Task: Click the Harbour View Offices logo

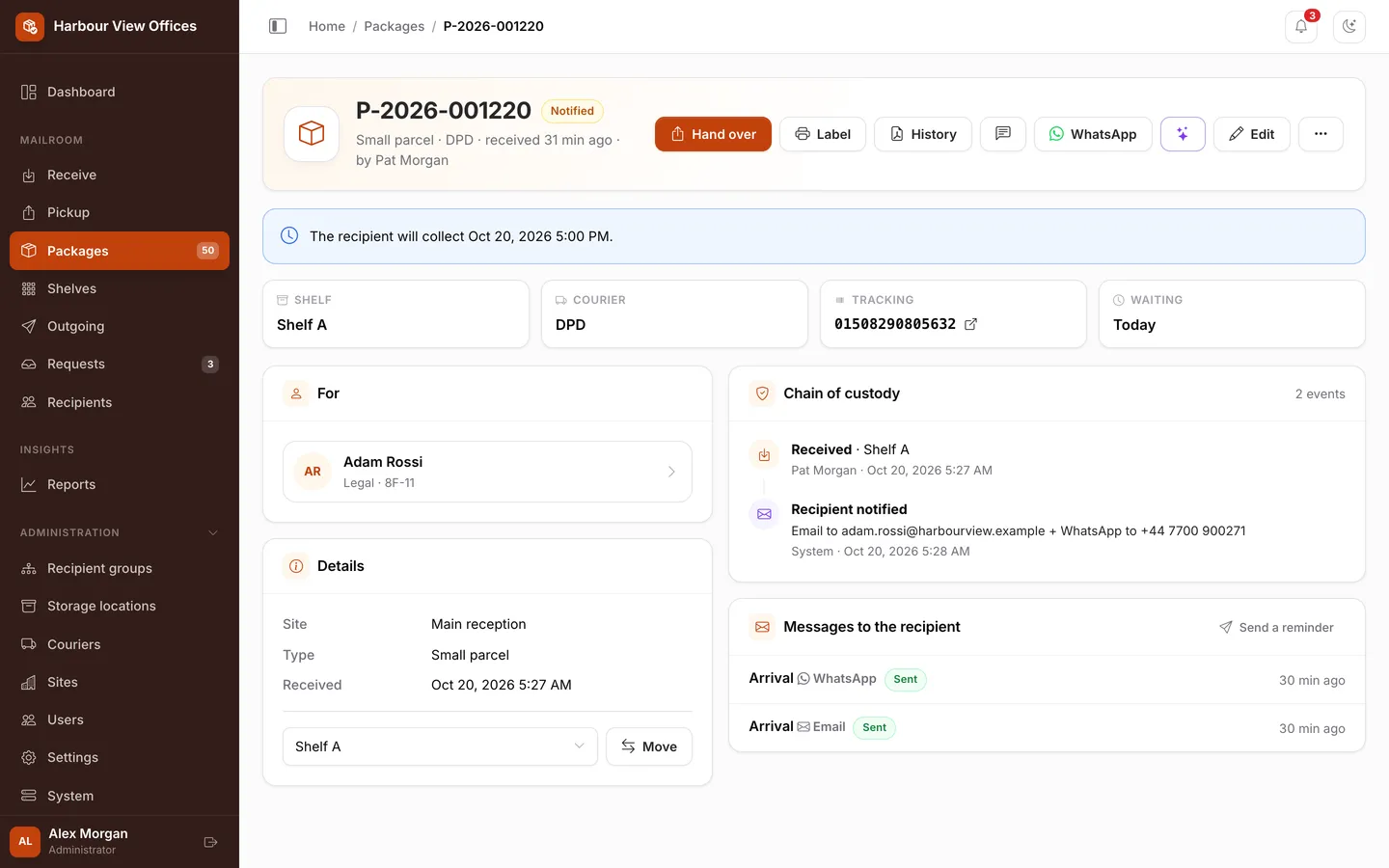Action: pyautogui.click(x=30, y=26)
